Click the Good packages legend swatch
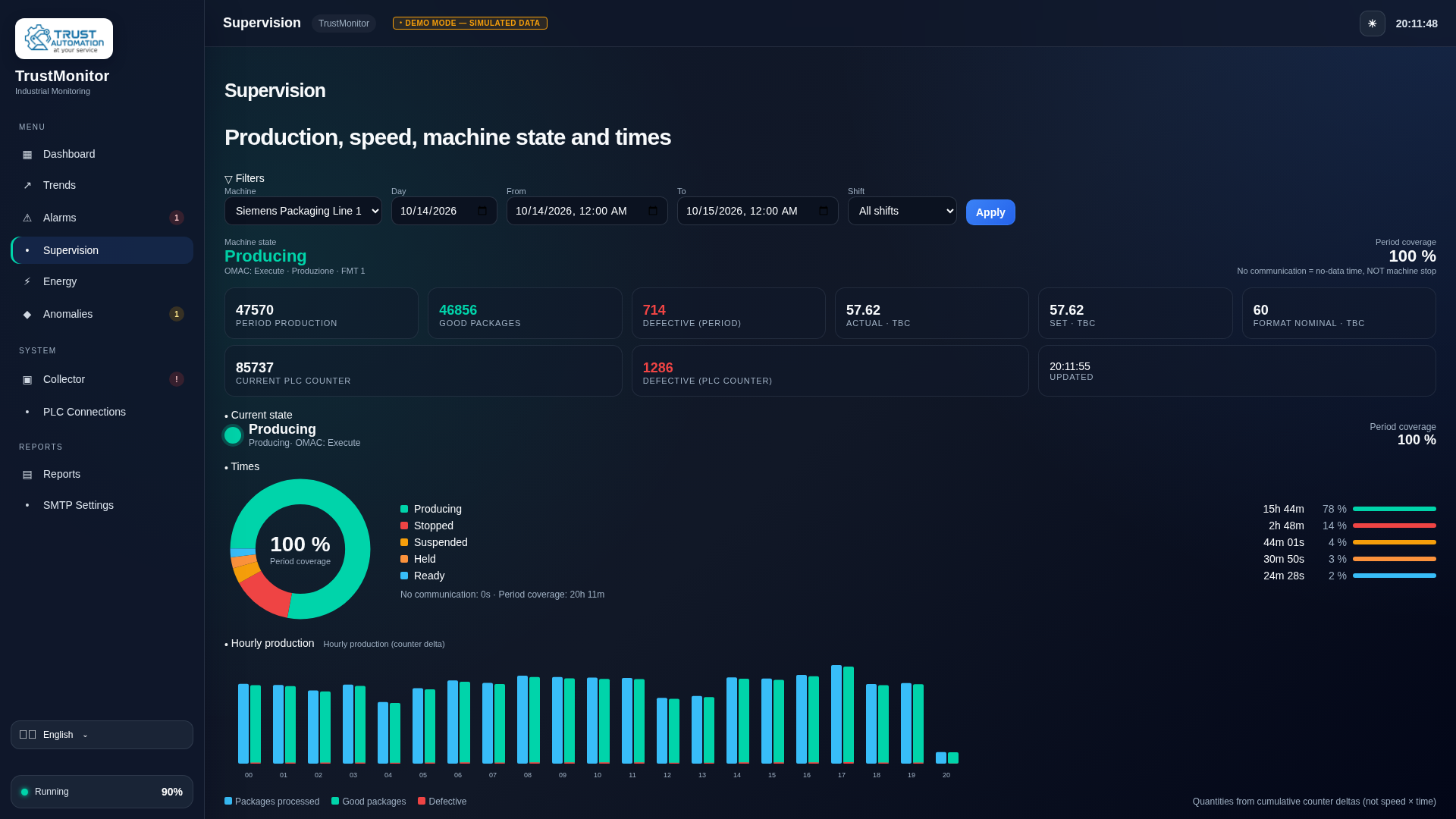This screenshot has height=819, width=1456. click(335, 802)
